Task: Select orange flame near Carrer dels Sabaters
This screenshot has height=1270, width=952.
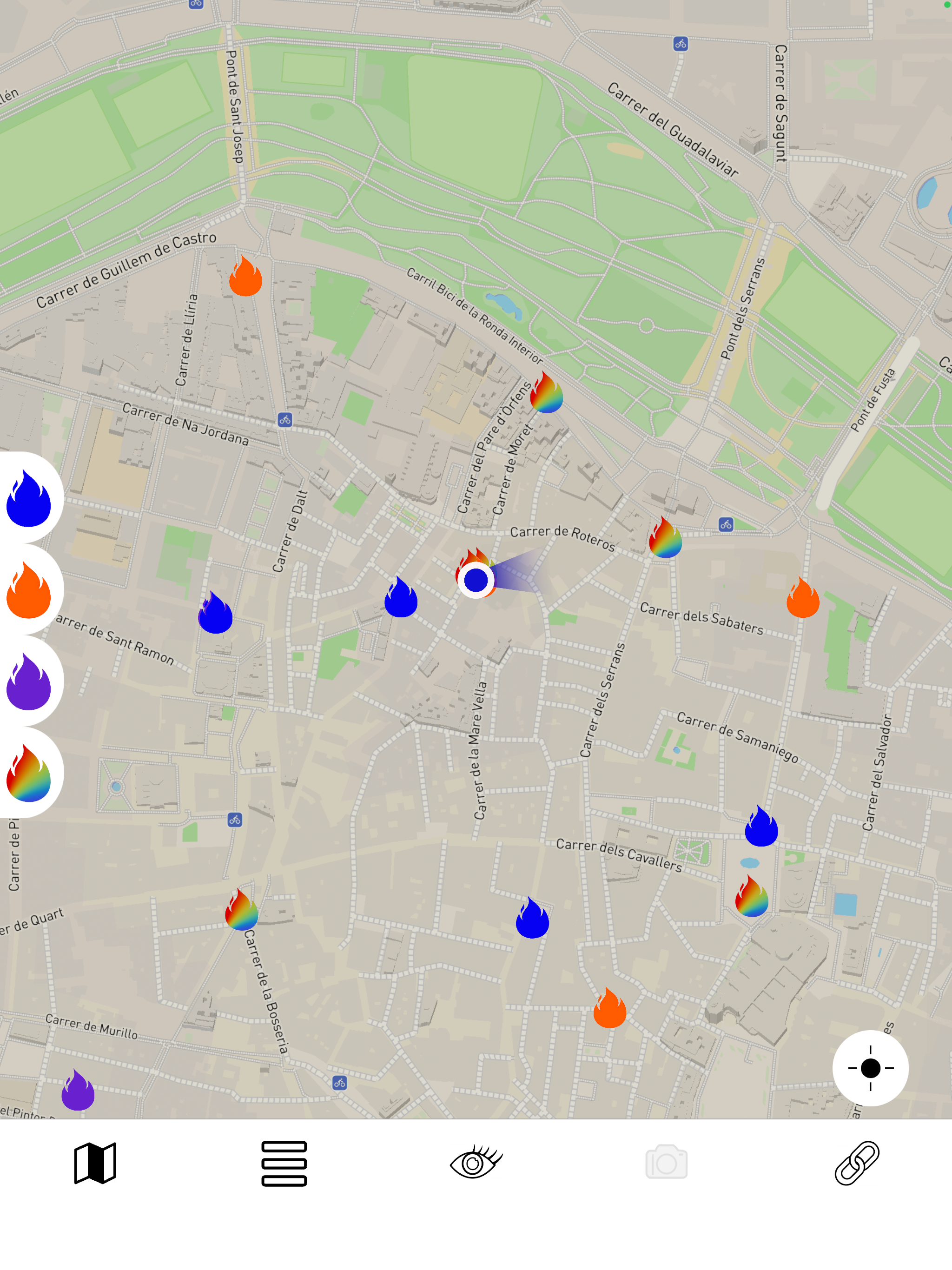Action: tap(803, 597)
